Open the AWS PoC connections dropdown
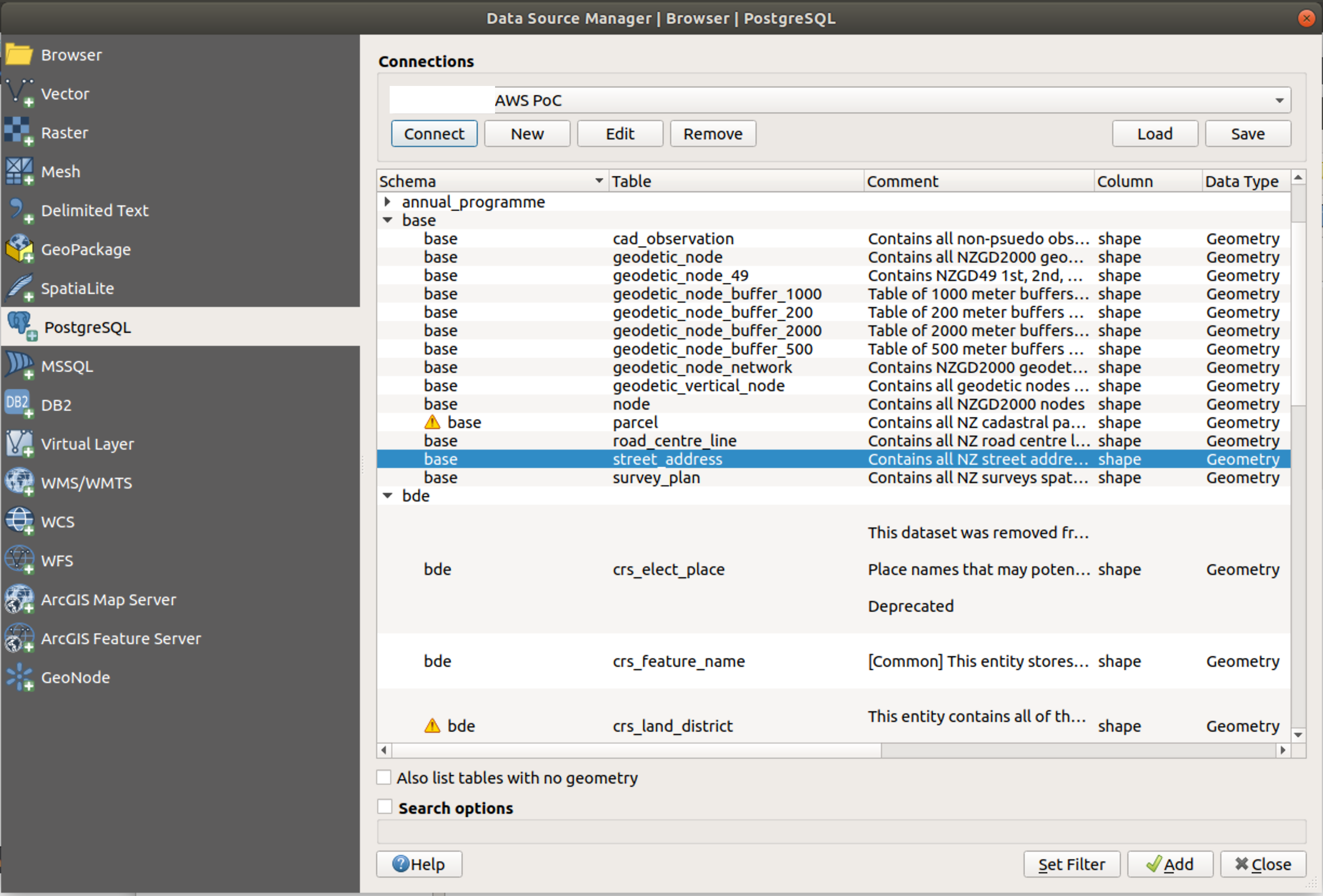This screenshot has height=896, width=1323. [x=1279, y=100]
